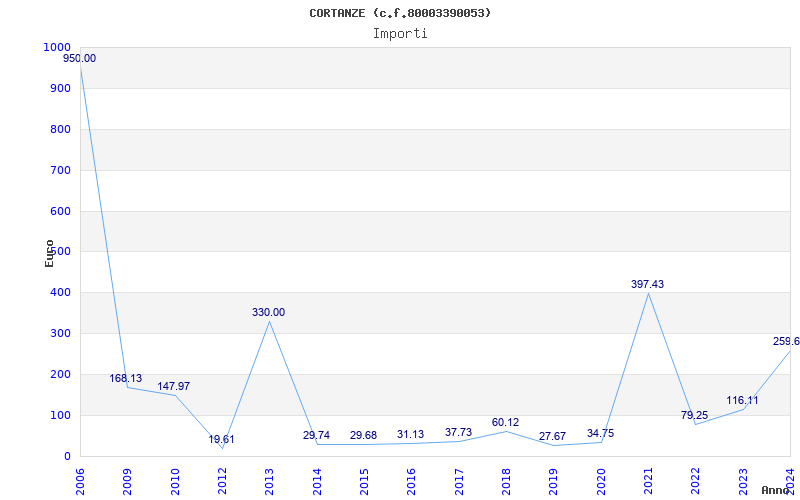The height and width of the screenshot is (500, 800).
Task: Click the 2016 x-axis year label
Action: (x=412, y=481)
